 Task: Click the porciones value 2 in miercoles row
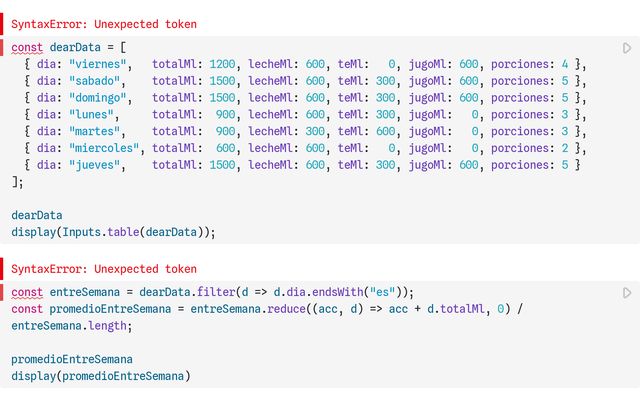click(x=564, y=148)
